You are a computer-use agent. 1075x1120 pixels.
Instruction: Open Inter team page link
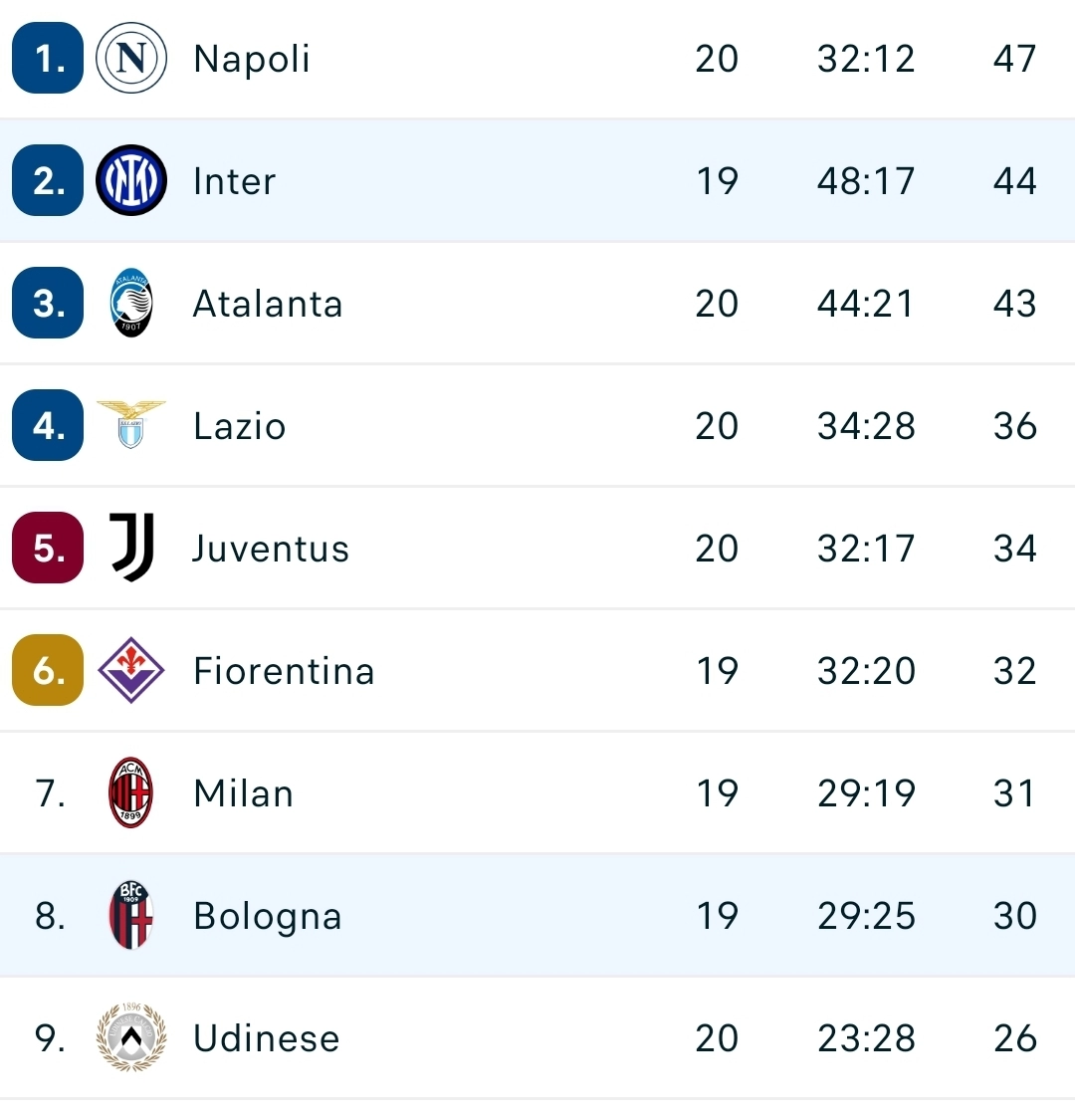[234, 181]
